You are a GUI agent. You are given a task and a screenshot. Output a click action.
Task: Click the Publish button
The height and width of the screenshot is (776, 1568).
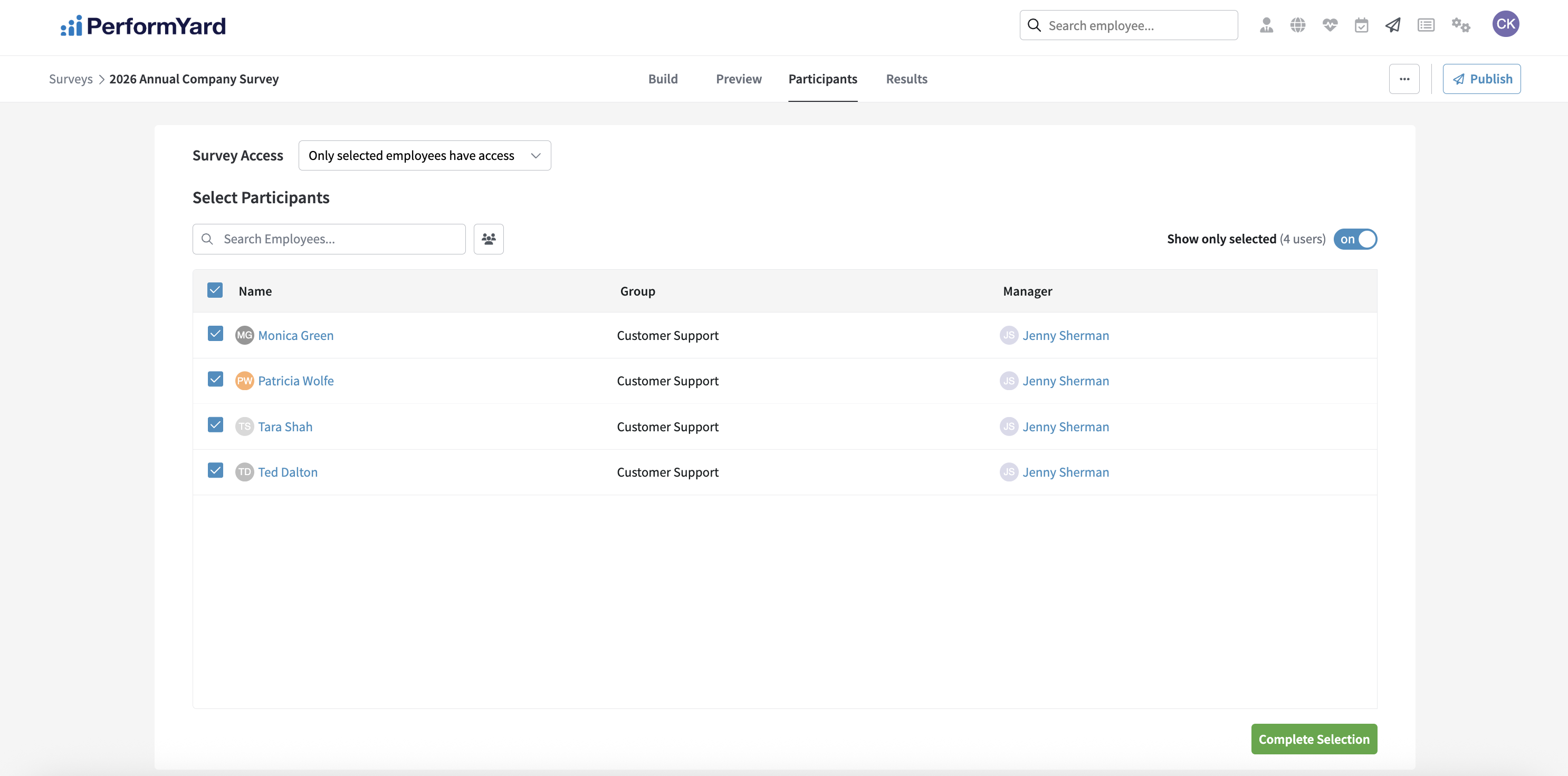pos(1481,79)
